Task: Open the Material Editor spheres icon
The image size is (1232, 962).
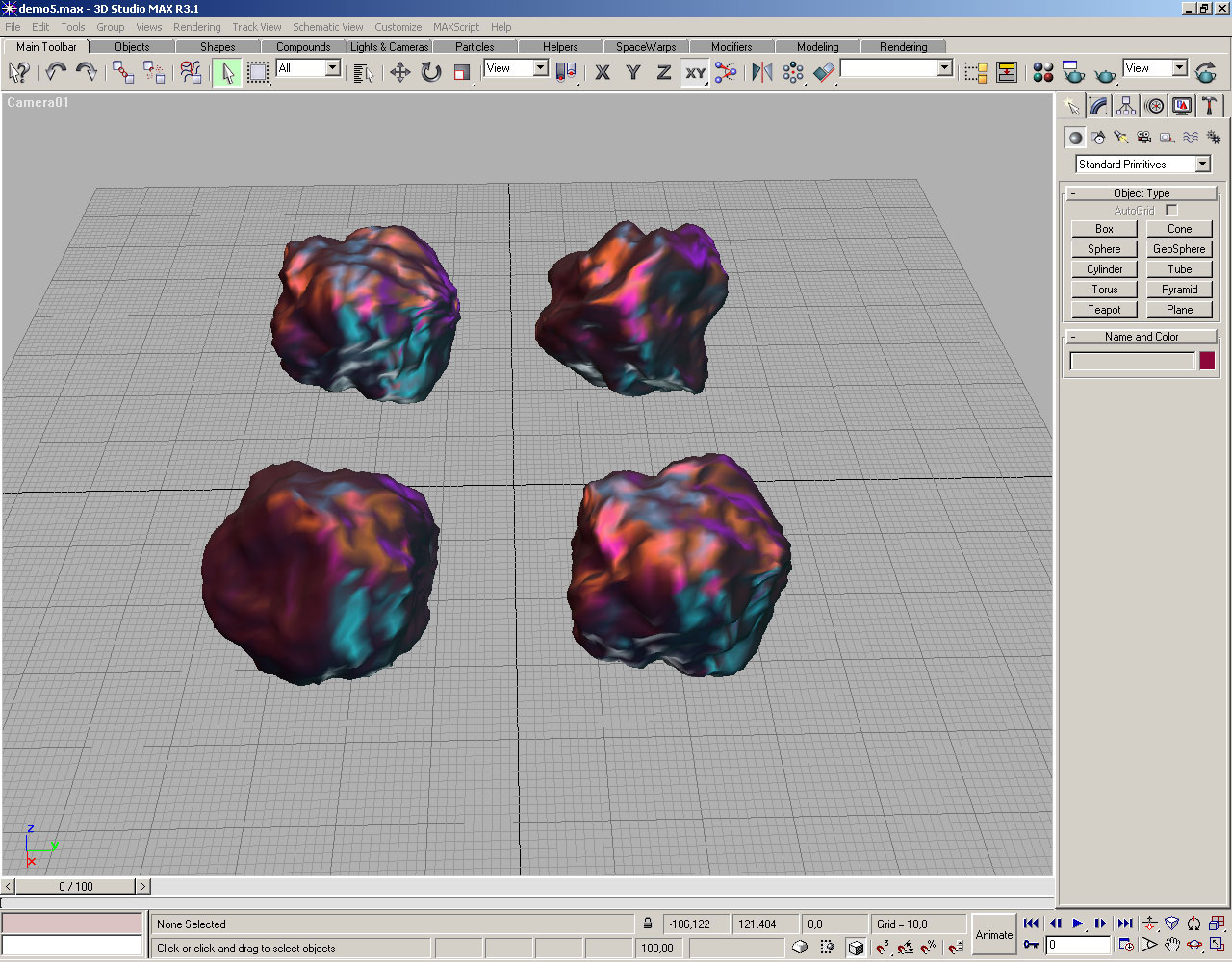Action: click(x=1042, y=72)
